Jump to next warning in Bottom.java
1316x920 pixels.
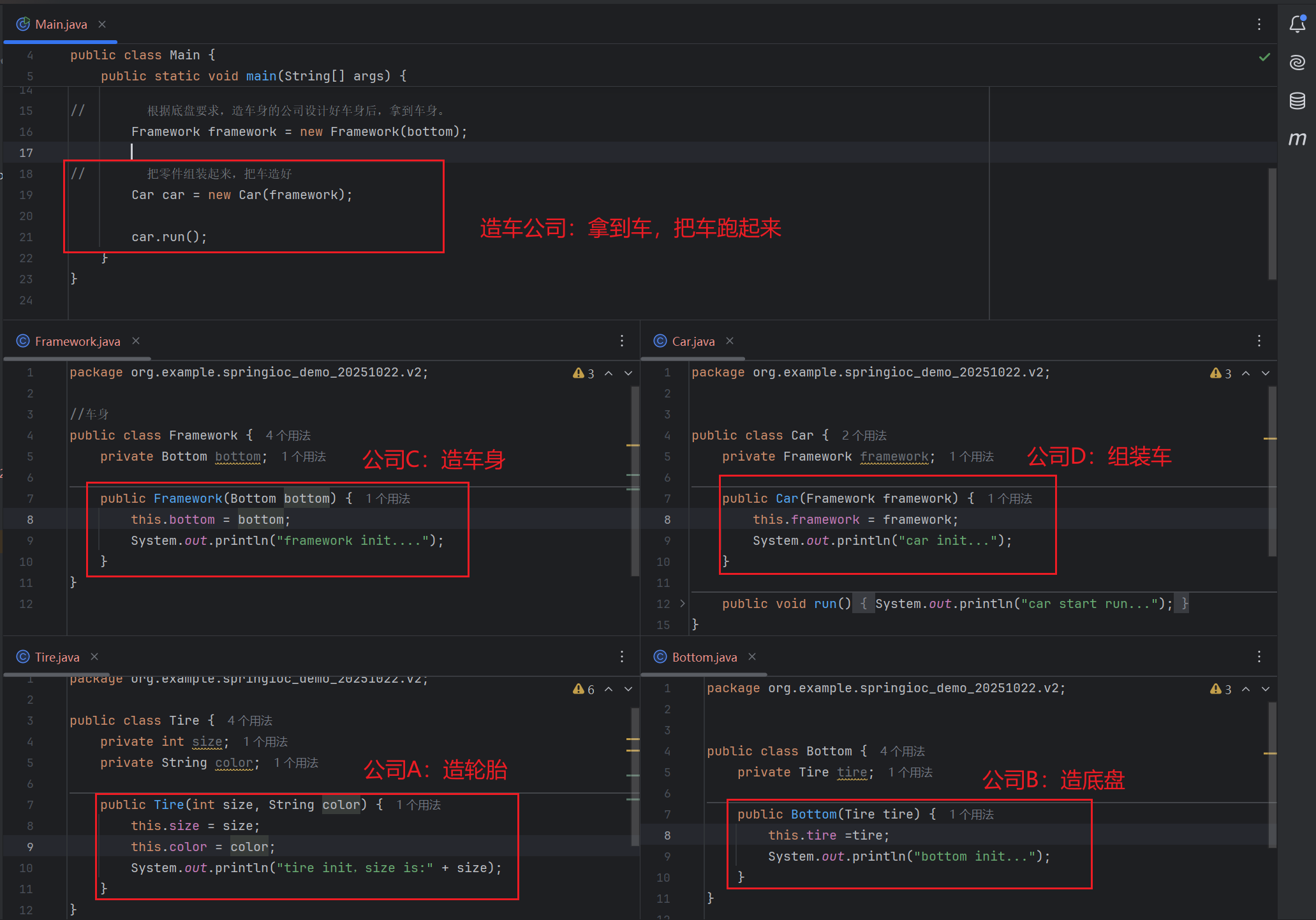pos(1266,689)
